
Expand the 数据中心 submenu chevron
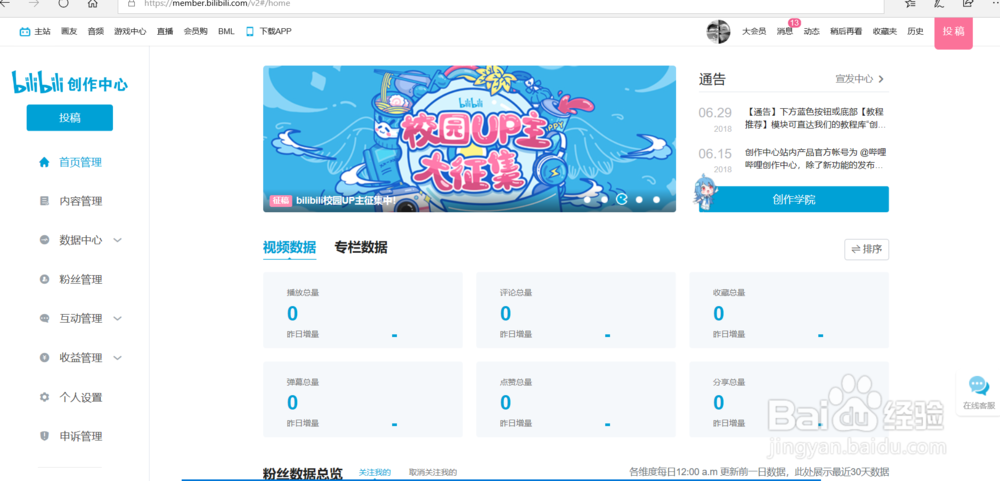[x=117, y=240]
